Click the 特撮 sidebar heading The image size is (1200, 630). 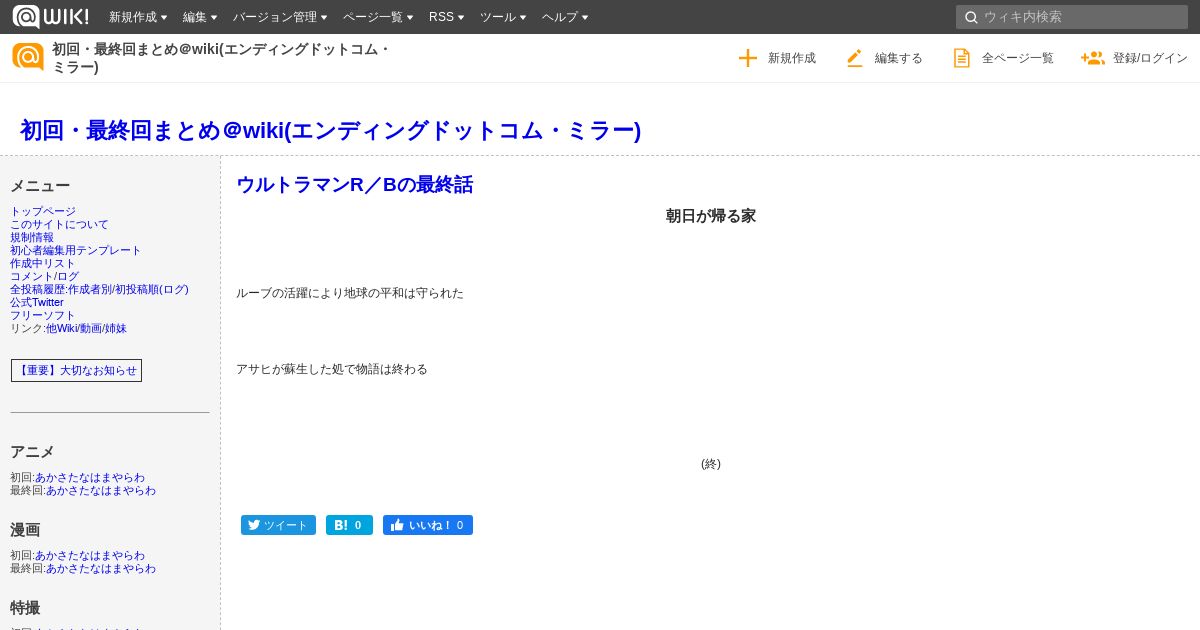pos(25,608)
